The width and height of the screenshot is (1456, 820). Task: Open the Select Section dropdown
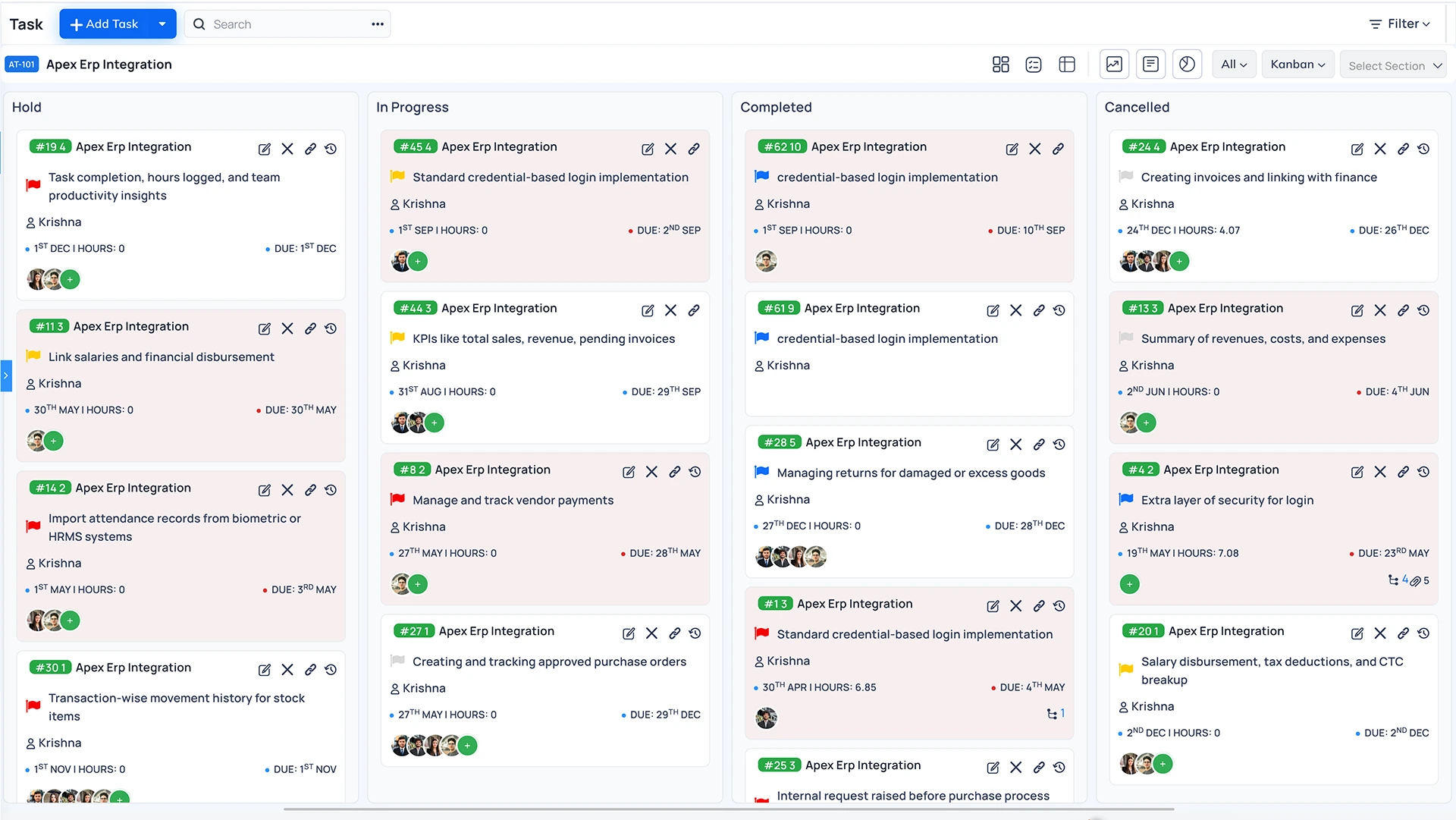pos(1394,66)
